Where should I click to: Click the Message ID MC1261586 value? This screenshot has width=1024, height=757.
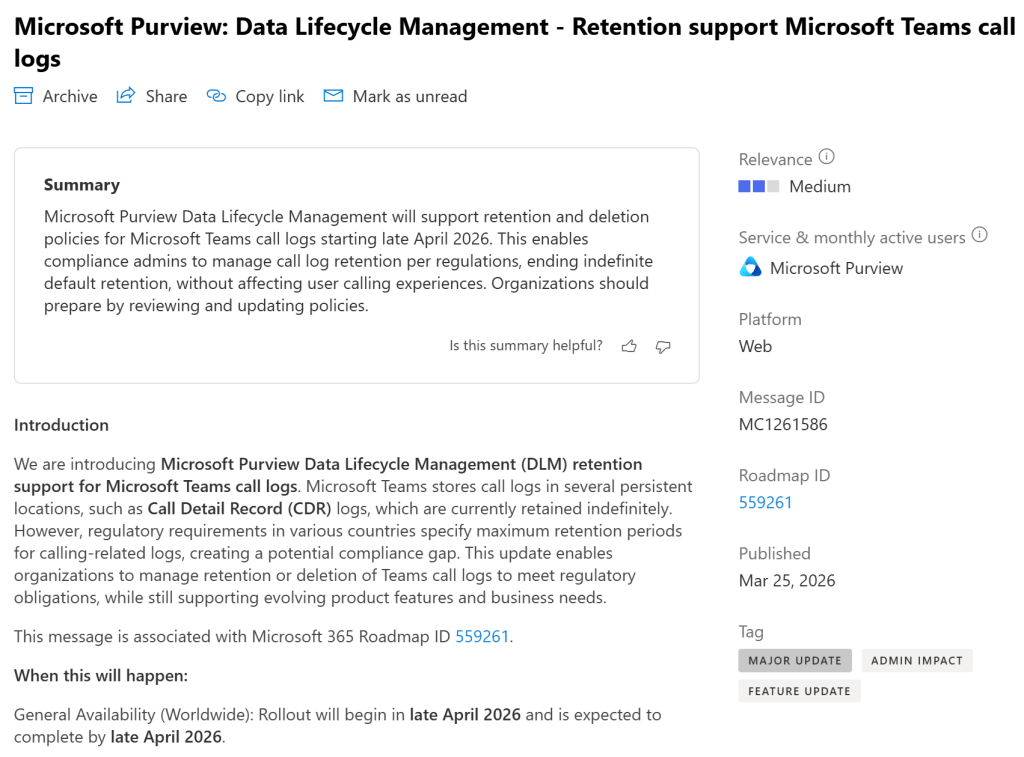coord(783,424)
